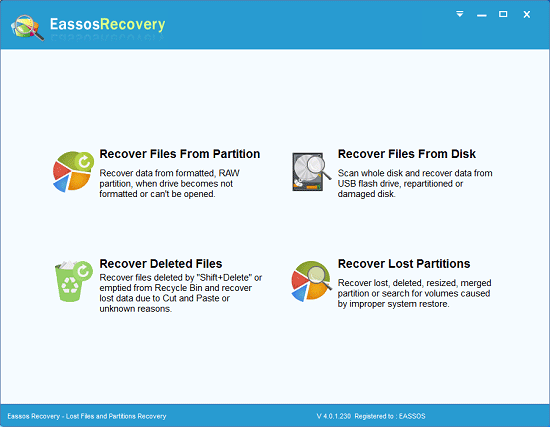The image size is (550, 427).
Task: Select the Recover Files From Disk heading
Action: click(x=407, y=154)
